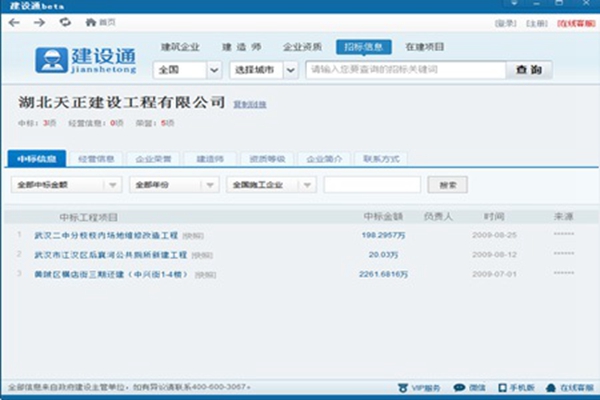Viewport: 600px width, 400px height.
Task: Select 招标信息 in the top navigation
Action: pyautogui.click(x=364, y=47)
